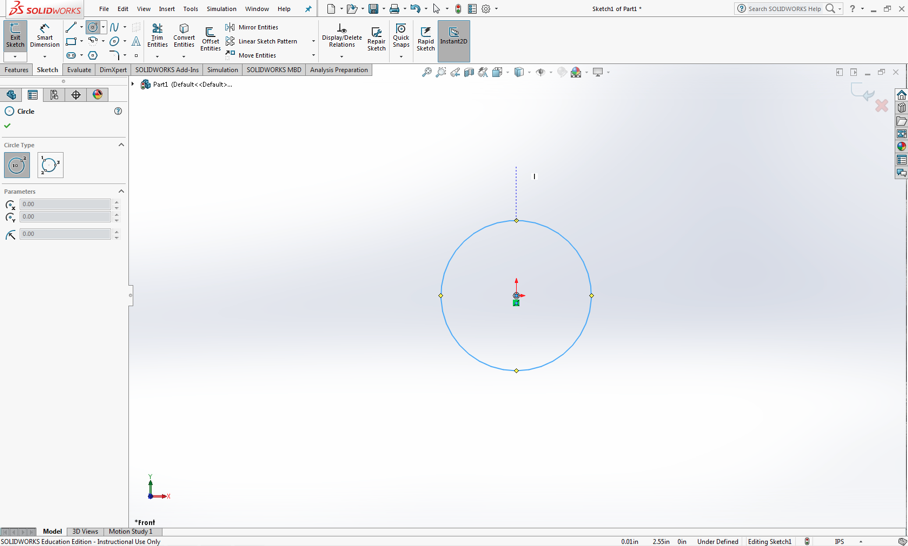Image resolution: width=908 pixels, height=546 pixels.
Task: Select the Corner Rectangle tool
Action: (71, 41)
